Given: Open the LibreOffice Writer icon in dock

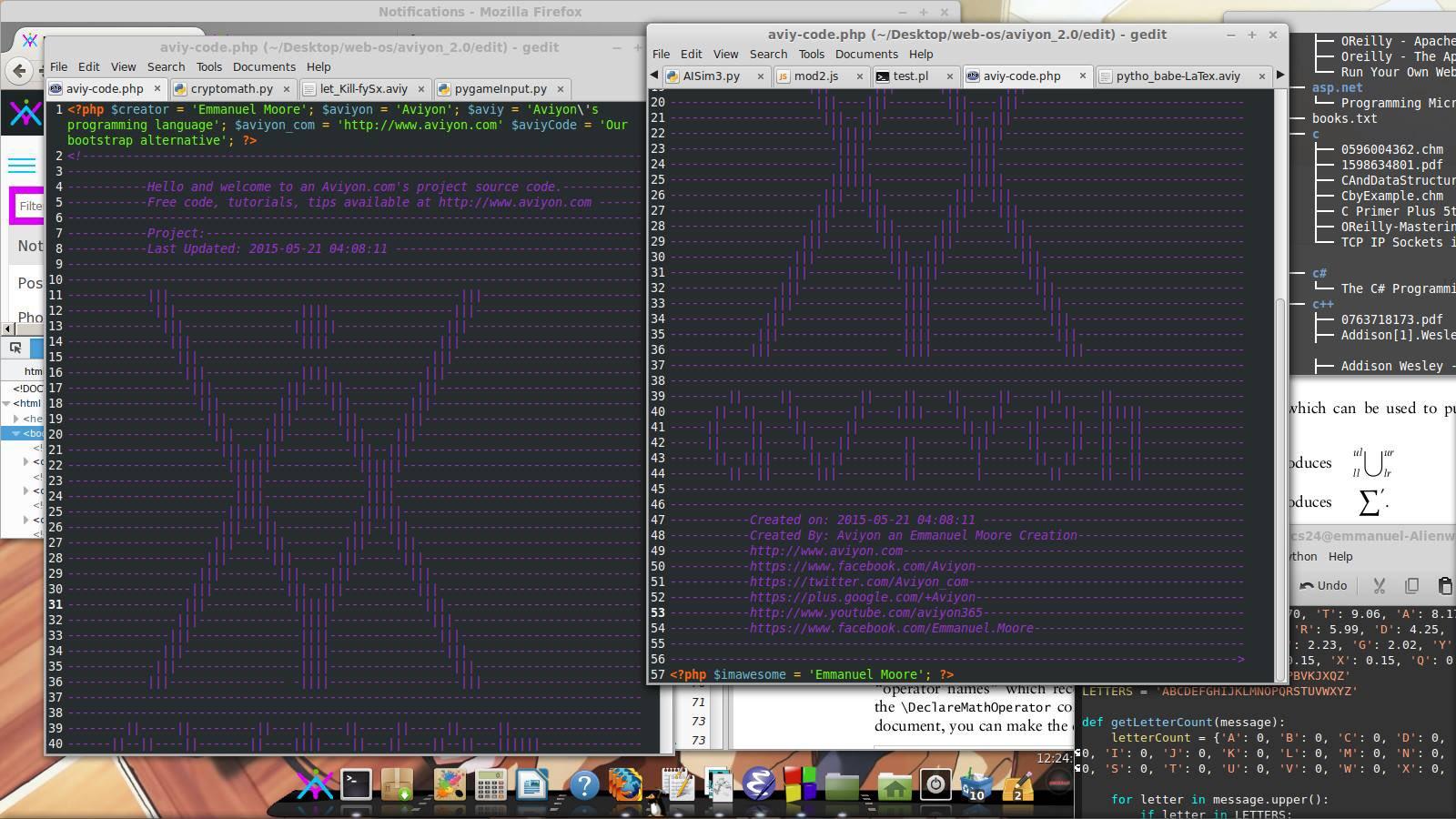Looking at the screenshot, I should click(x=532, y=784).
